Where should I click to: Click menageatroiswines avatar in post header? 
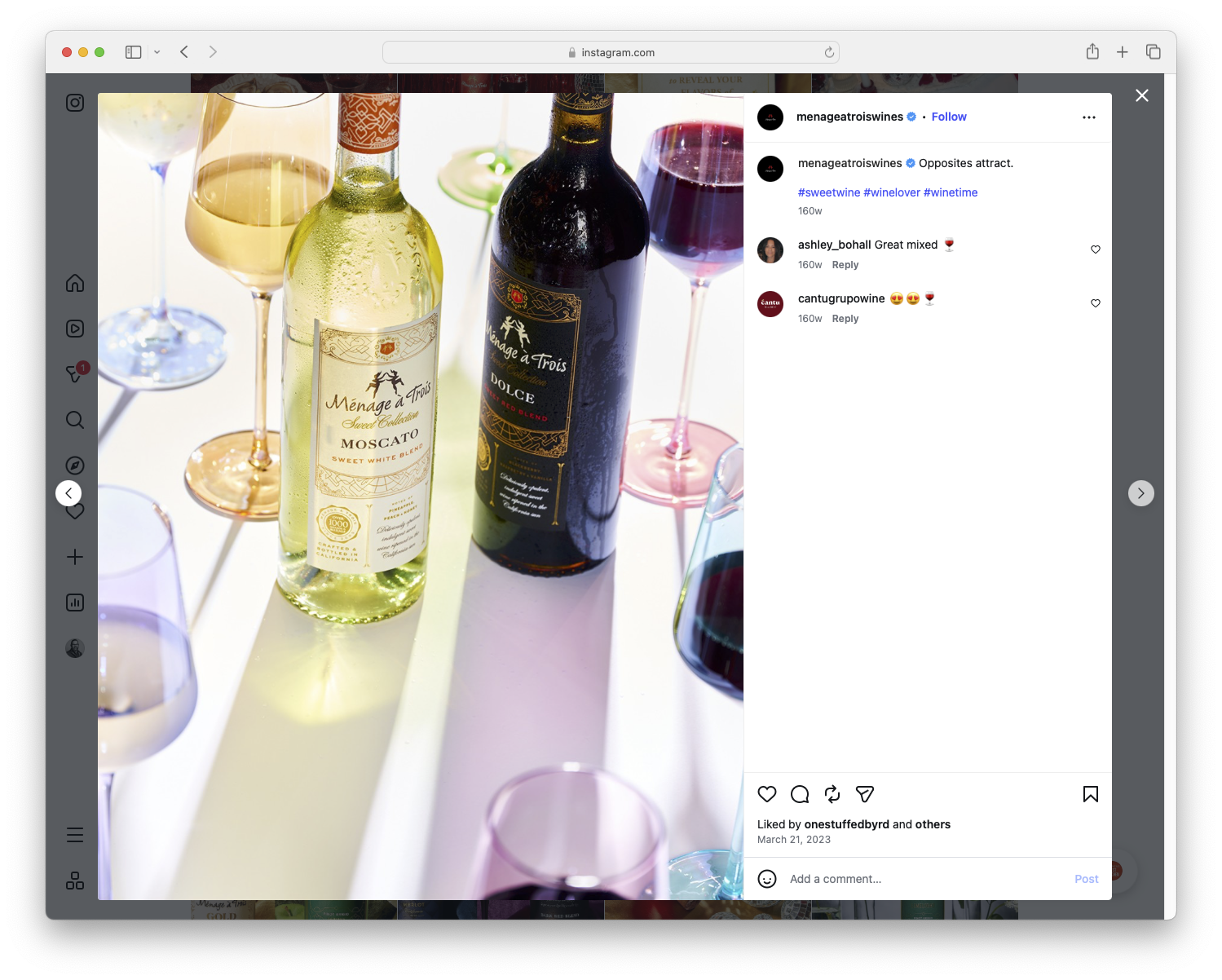(770, 117)
